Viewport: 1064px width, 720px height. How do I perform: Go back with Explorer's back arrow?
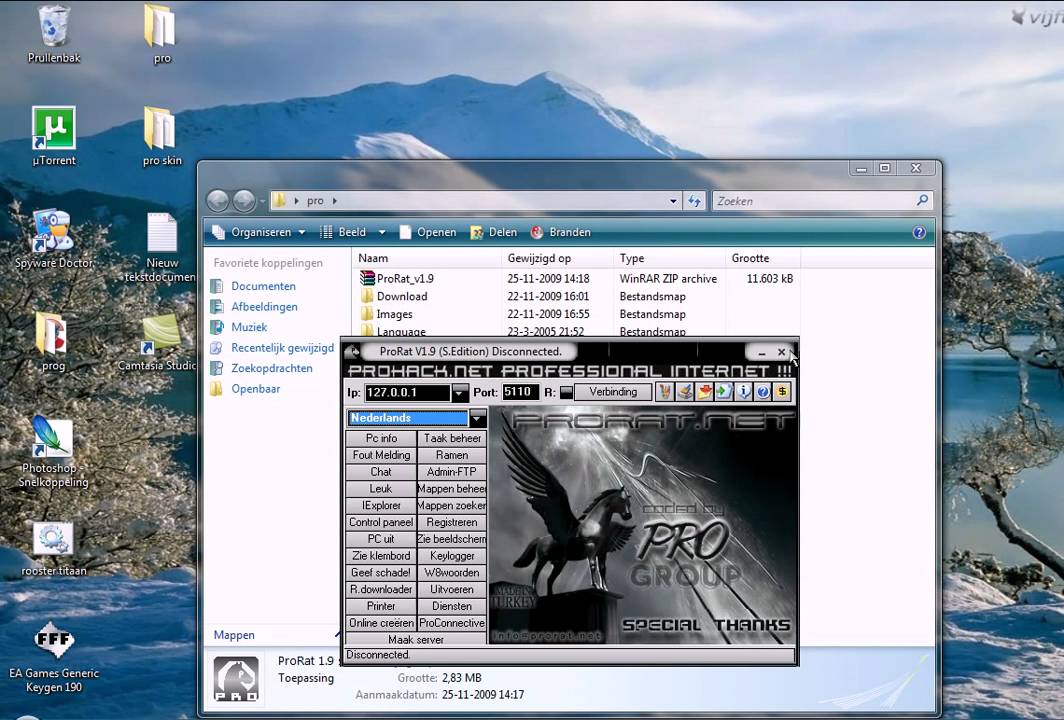pos(218,201)
